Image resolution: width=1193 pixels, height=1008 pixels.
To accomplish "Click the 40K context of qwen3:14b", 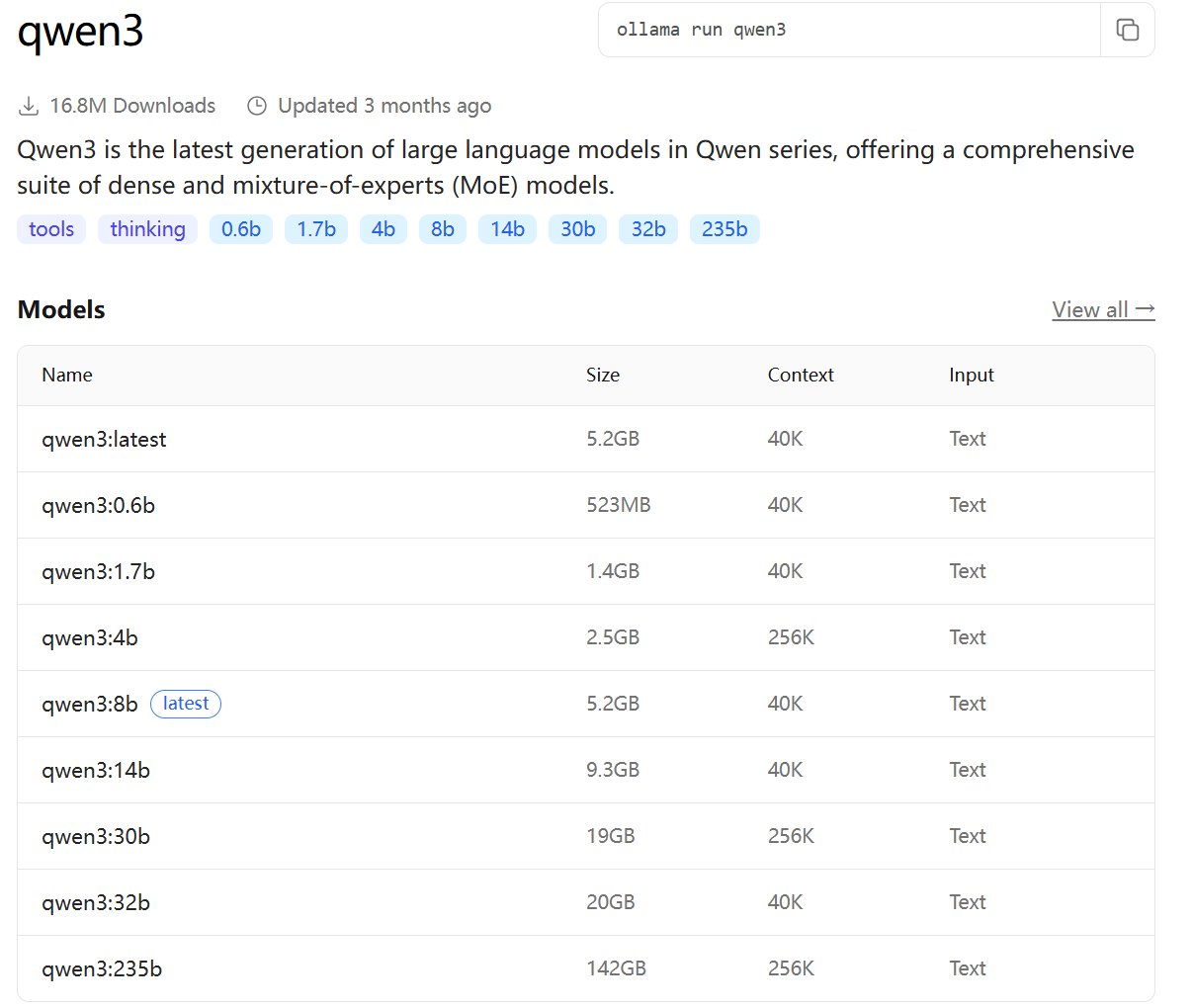I will [786, 770].
